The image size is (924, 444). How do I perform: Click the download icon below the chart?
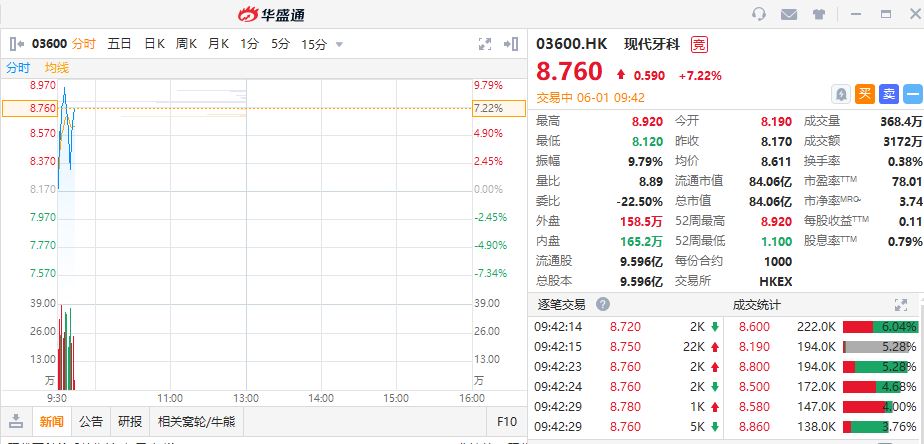coord(15,422)
